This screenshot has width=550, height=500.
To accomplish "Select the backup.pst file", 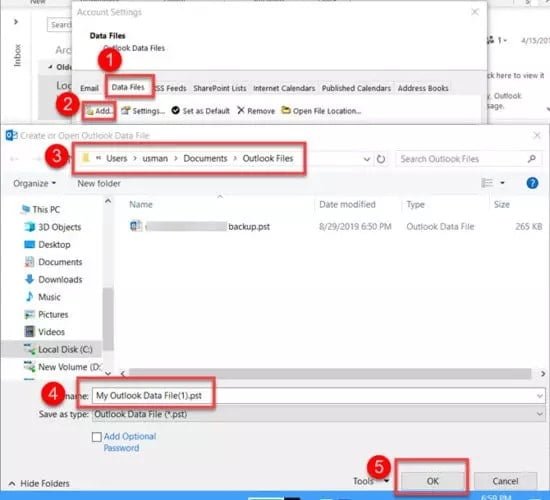I will pos(200,227).
